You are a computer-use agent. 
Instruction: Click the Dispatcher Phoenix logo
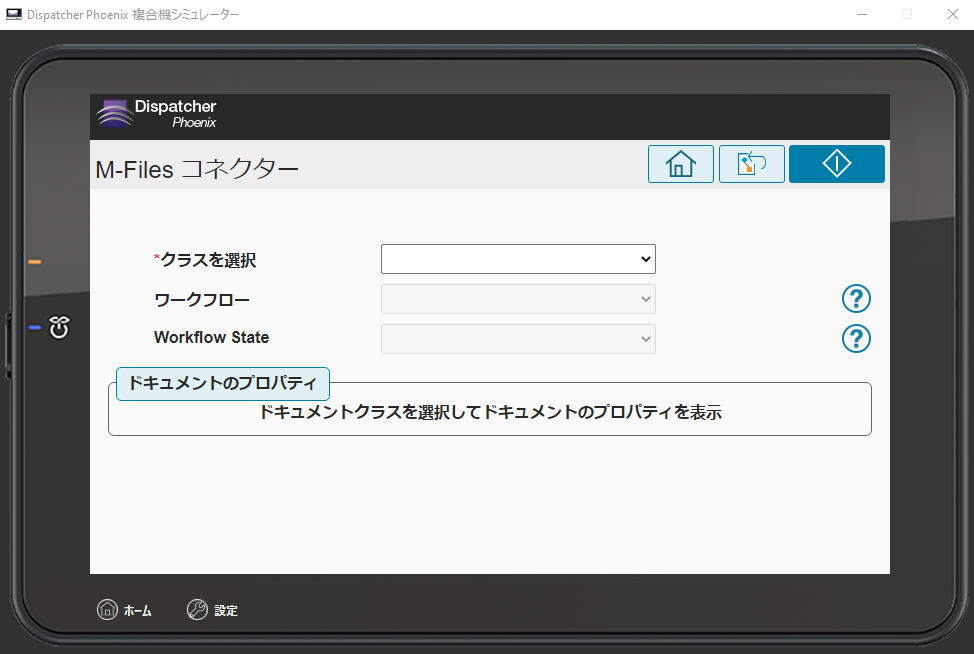point(157,114)
